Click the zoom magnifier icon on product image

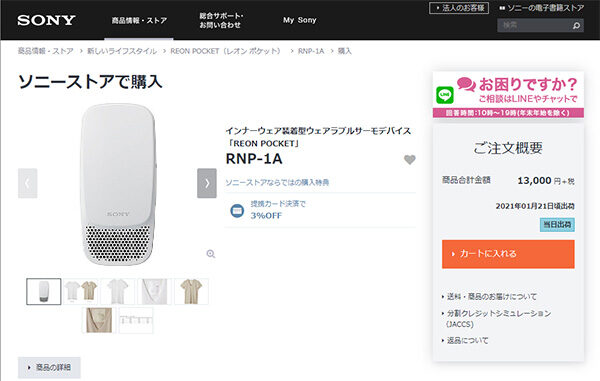pyautogui.click(x=211, y=254)
